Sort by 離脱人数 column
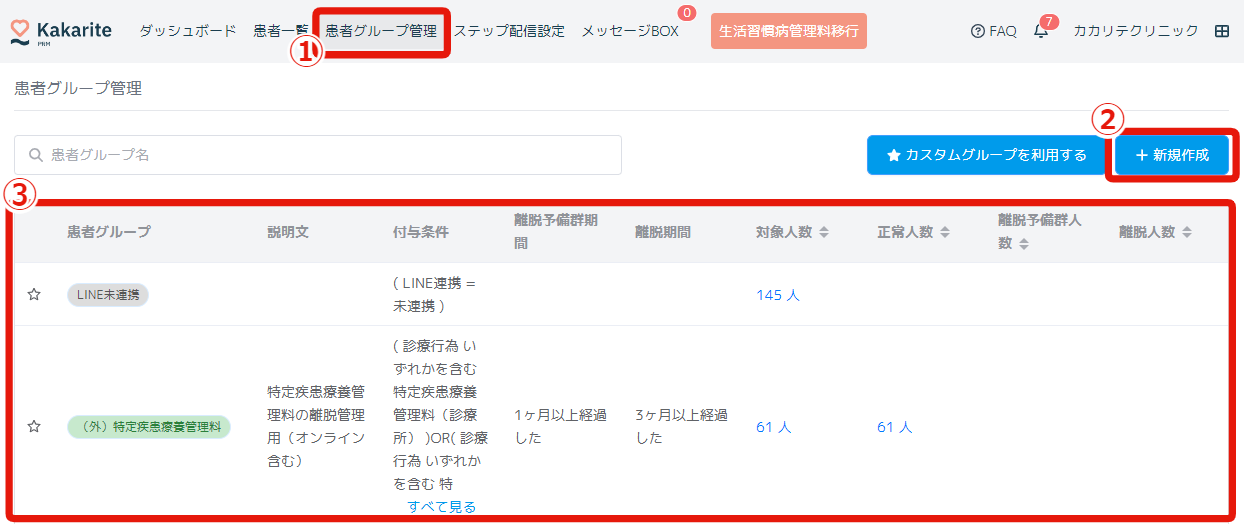 click(x=1187, y=232)
